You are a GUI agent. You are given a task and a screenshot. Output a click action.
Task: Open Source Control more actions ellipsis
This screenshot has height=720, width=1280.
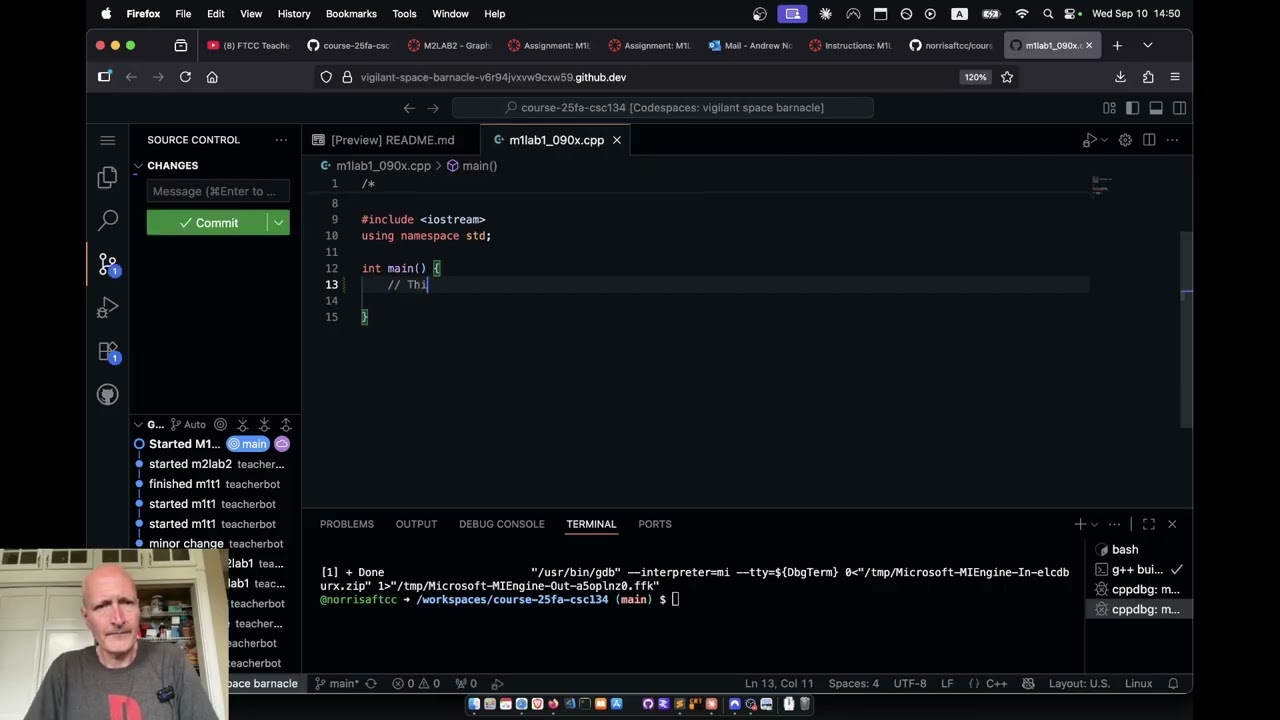(281, 140)
